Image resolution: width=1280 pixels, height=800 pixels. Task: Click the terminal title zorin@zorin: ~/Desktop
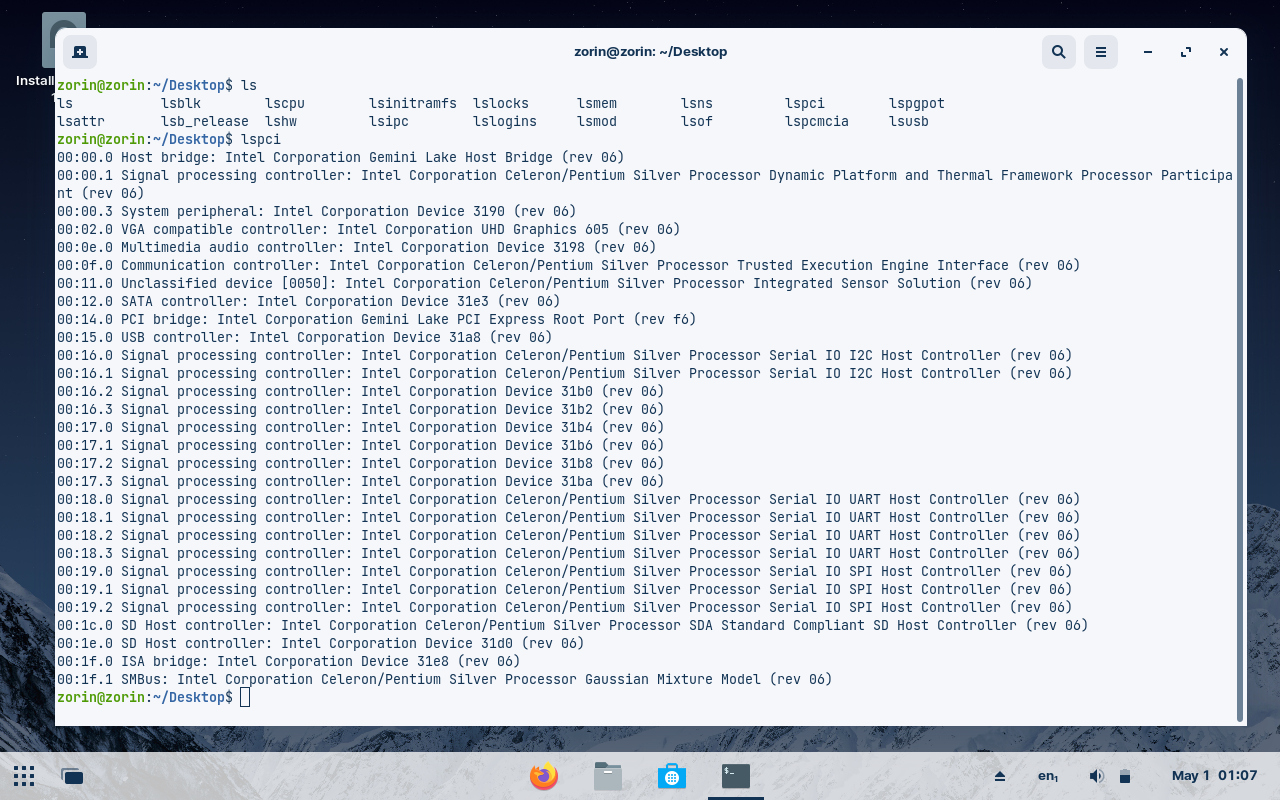[650, 52]
